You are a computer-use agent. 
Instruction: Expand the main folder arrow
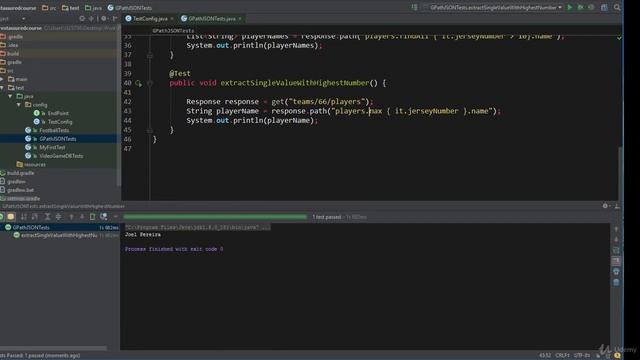[2, 79]
